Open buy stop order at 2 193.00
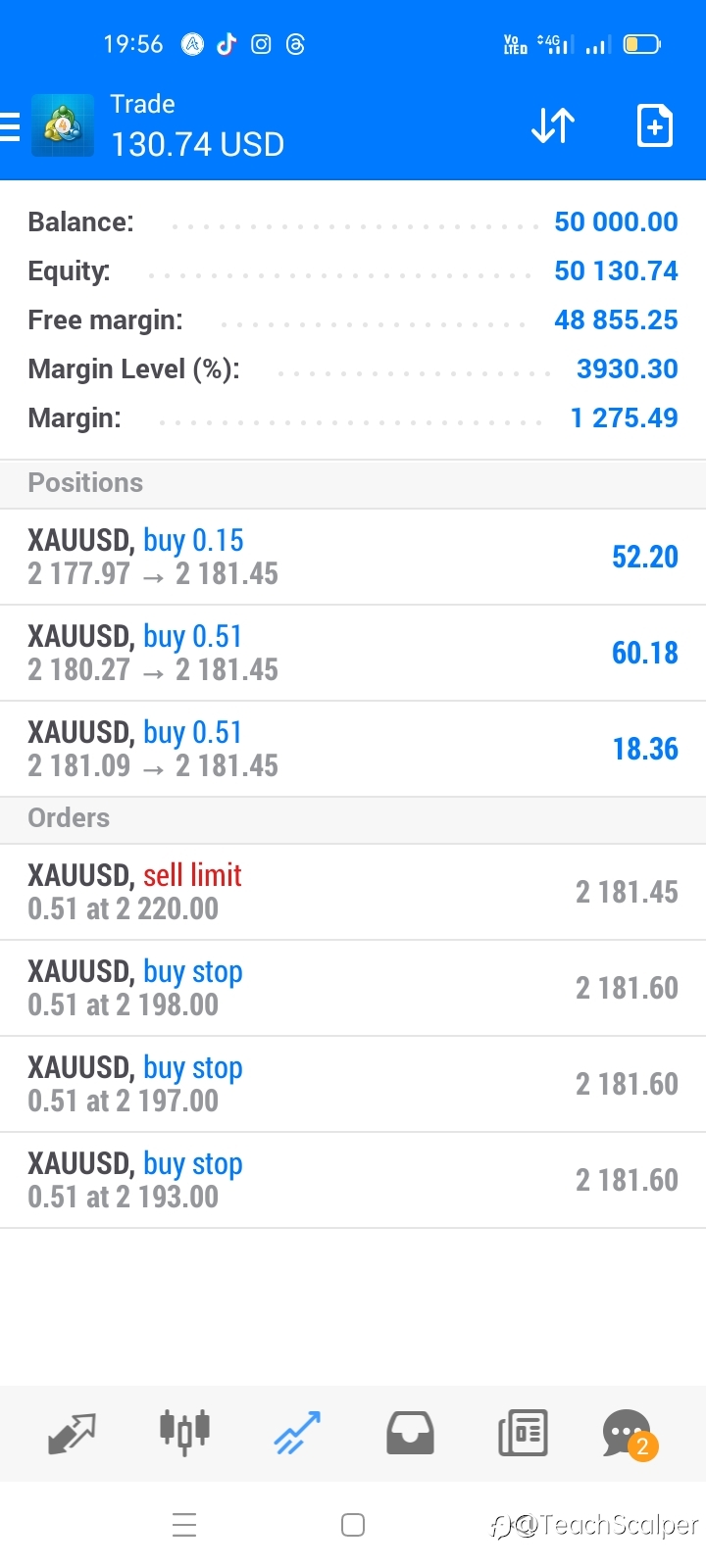This screenshot has width=706, height=1568. click(353, 1180)
